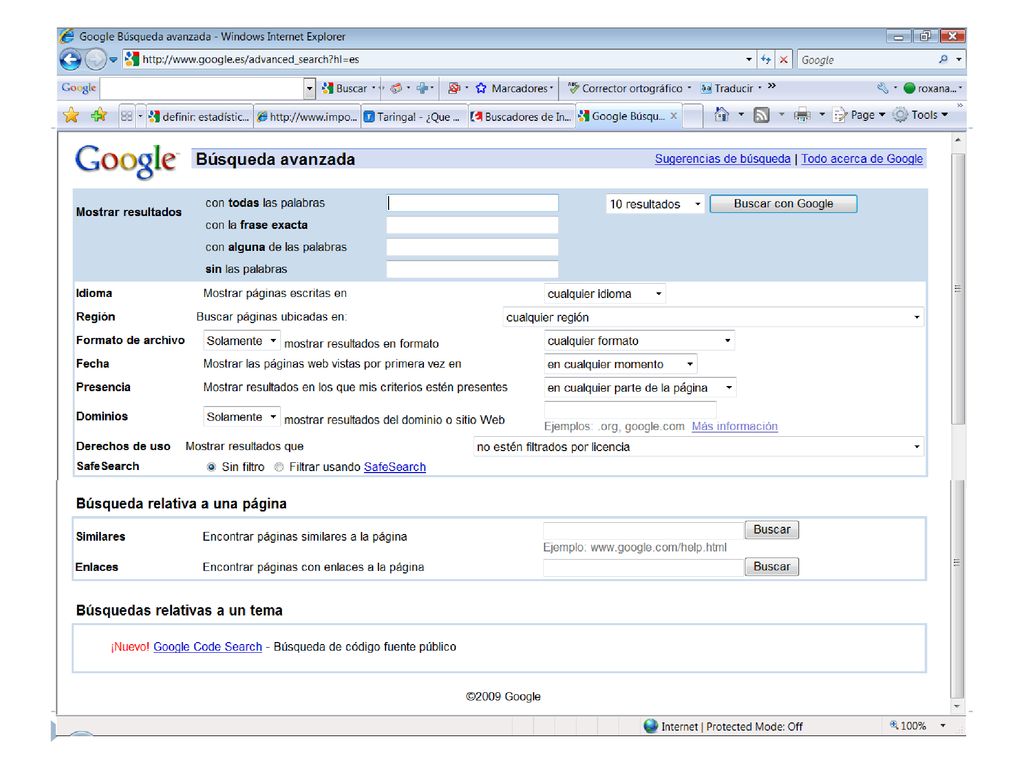Open Quick Tabs grid icon
Image resolution: width=1024 pixels, height=768 pixels.
point(127,116)
